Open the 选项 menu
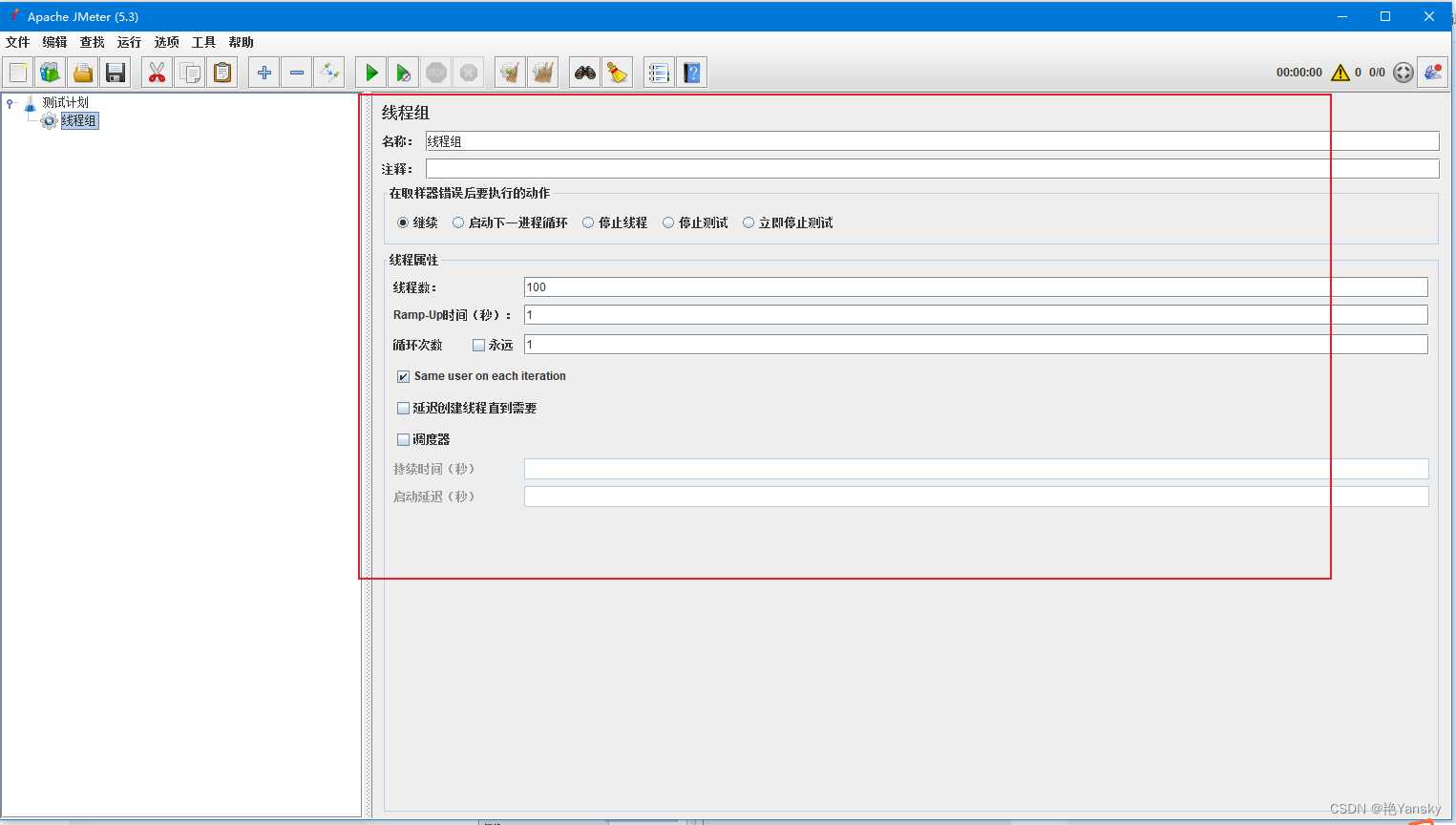Viewport: 1456px width, 825px height. tap(167, 42)
